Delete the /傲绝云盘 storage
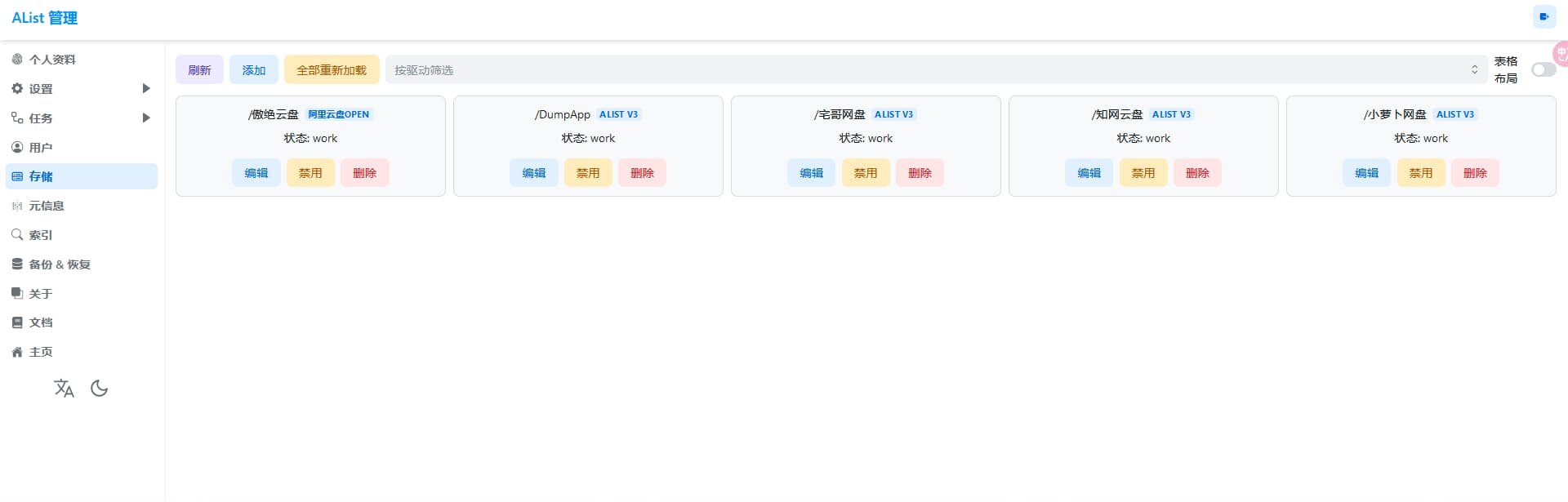Viewport: 1568px width, 502px height. (x=365, y=173)
